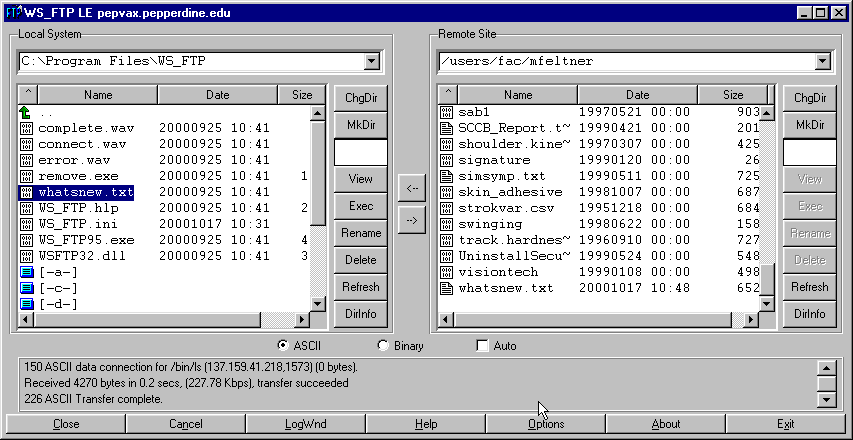Sort remote files by Date column

638,95
